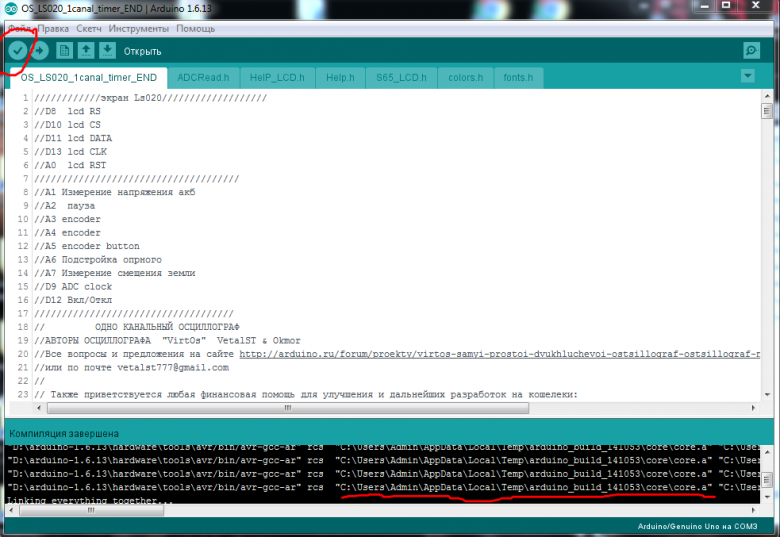Click the line '//A5 encoder button'
This screenshot has width=780, height=537.
click(x=87, y=246)
